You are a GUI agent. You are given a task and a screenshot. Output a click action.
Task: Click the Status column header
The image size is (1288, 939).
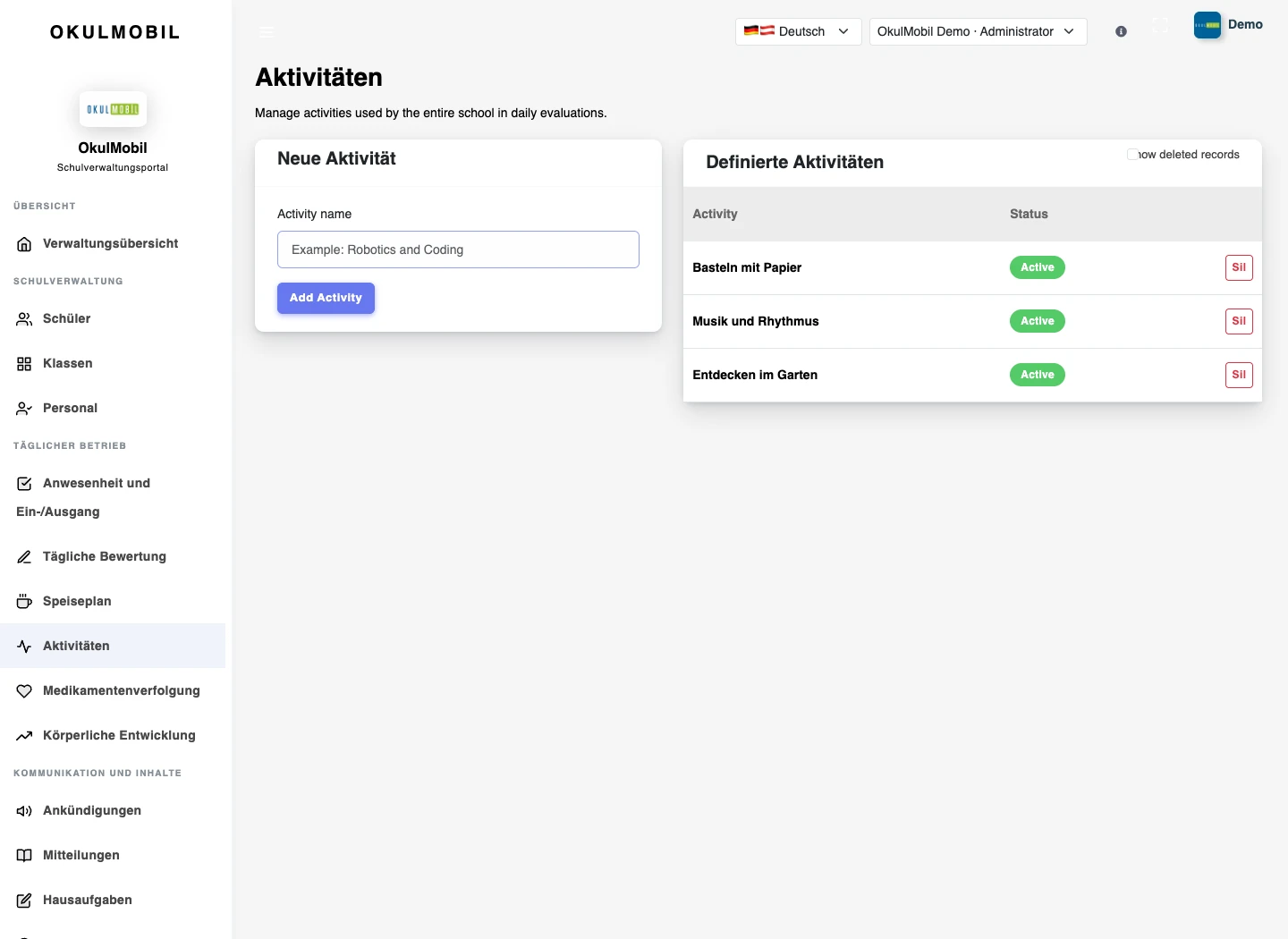(x=1029, y=214)
